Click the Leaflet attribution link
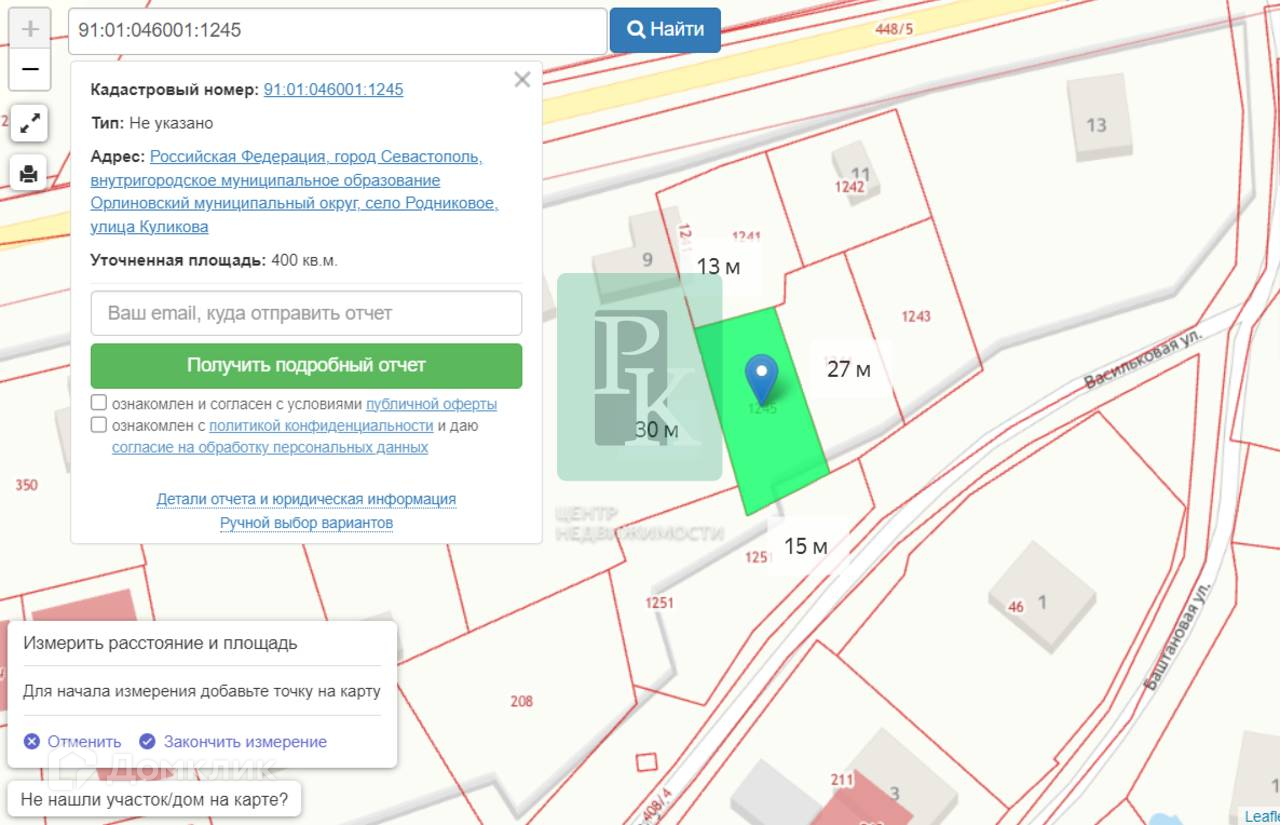Viewport: 1280px width, 825px height. (1262, 817)
